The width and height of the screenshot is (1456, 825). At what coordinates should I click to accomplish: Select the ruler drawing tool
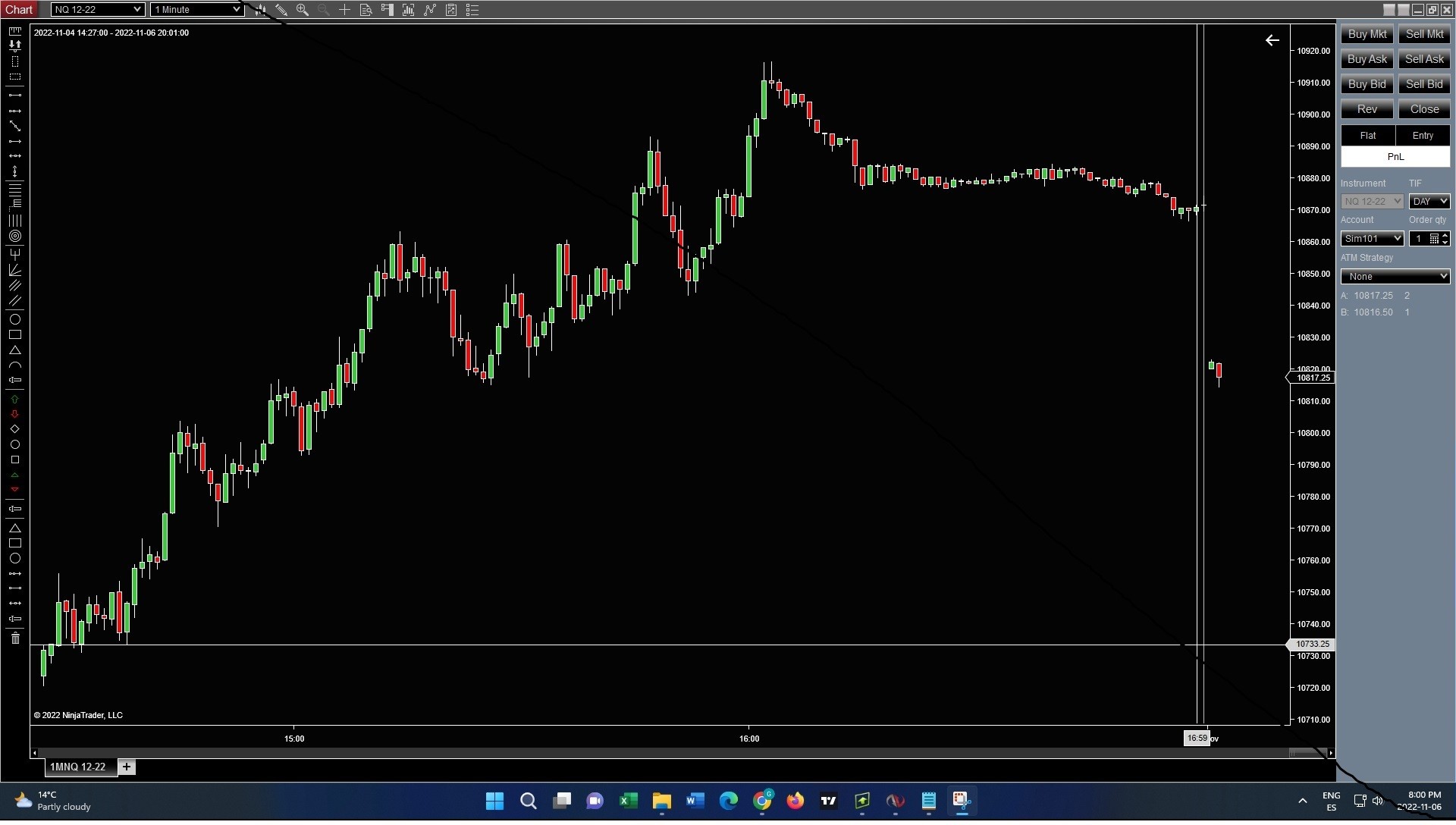click(14, 31)
